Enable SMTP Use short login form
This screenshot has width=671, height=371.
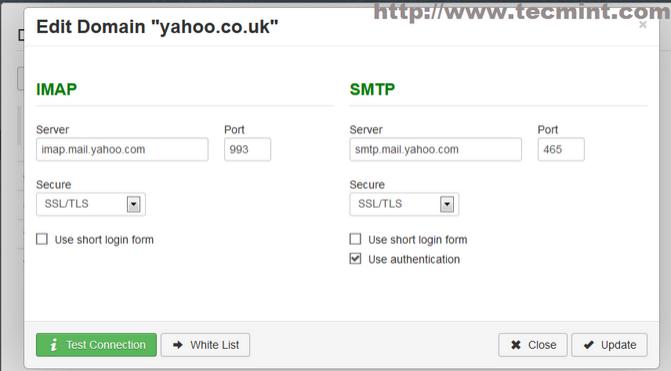(355, 239)
